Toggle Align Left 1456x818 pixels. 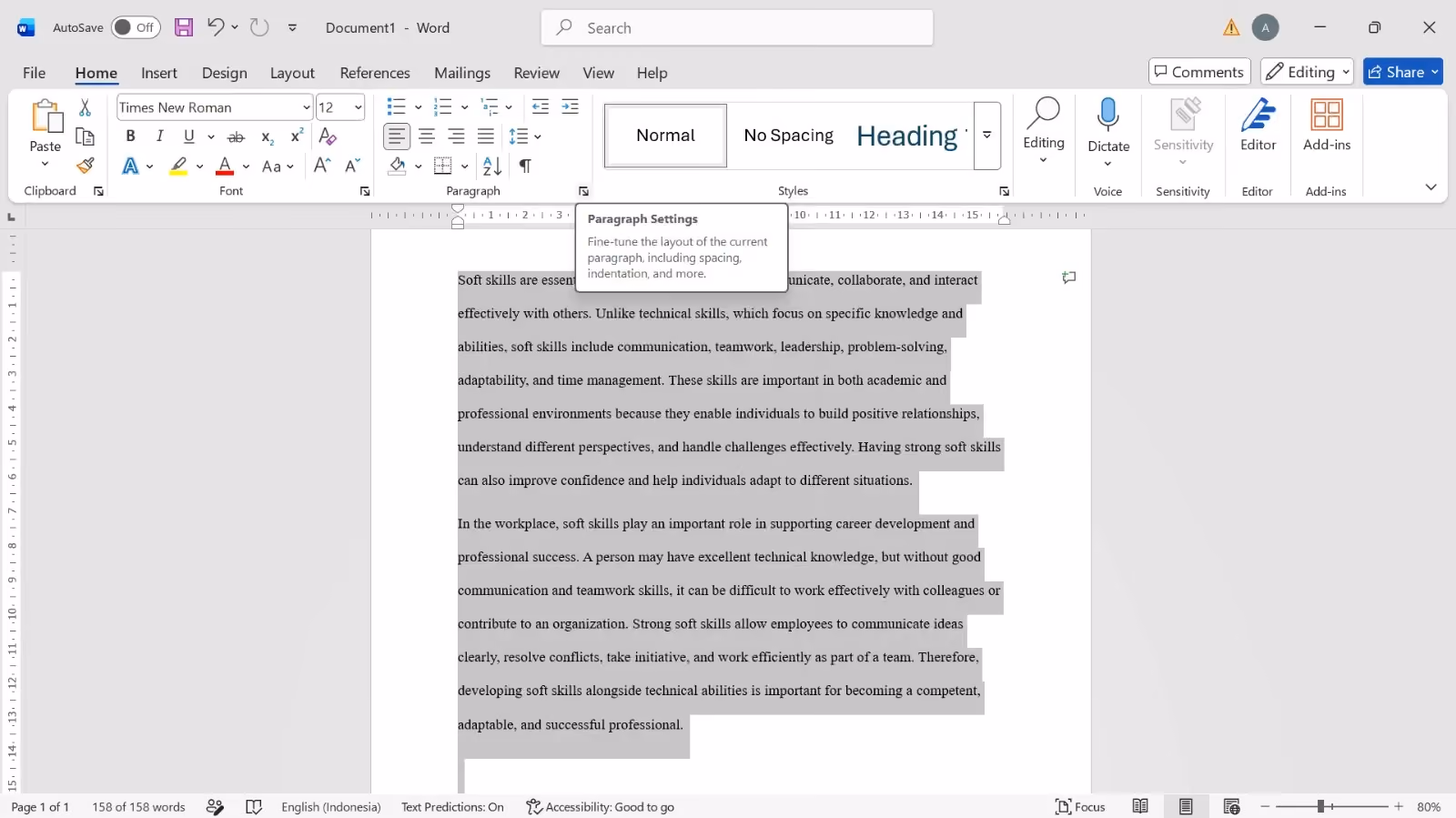tap(397, 136)
